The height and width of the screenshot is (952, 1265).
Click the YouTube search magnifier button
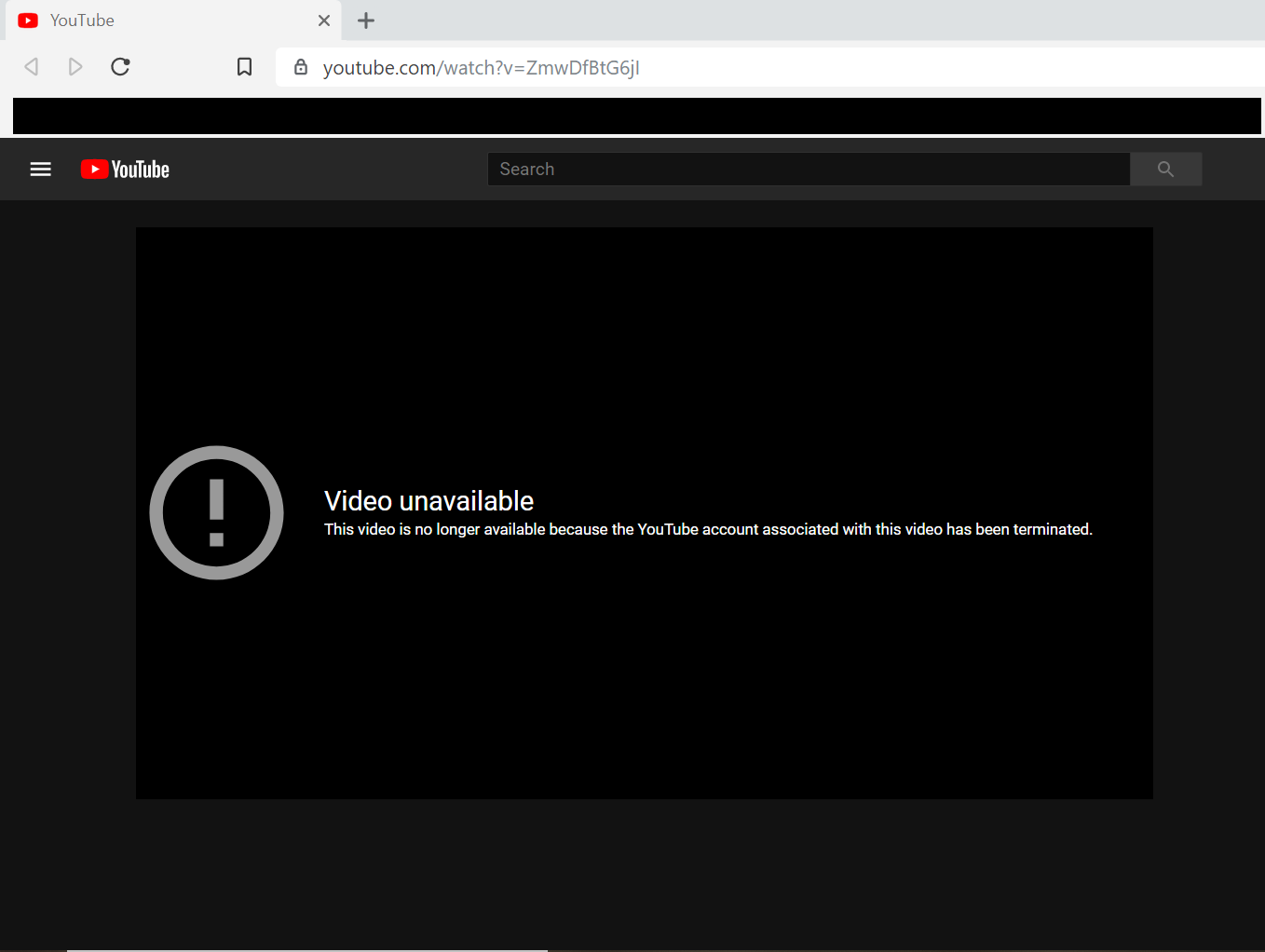1165,170
